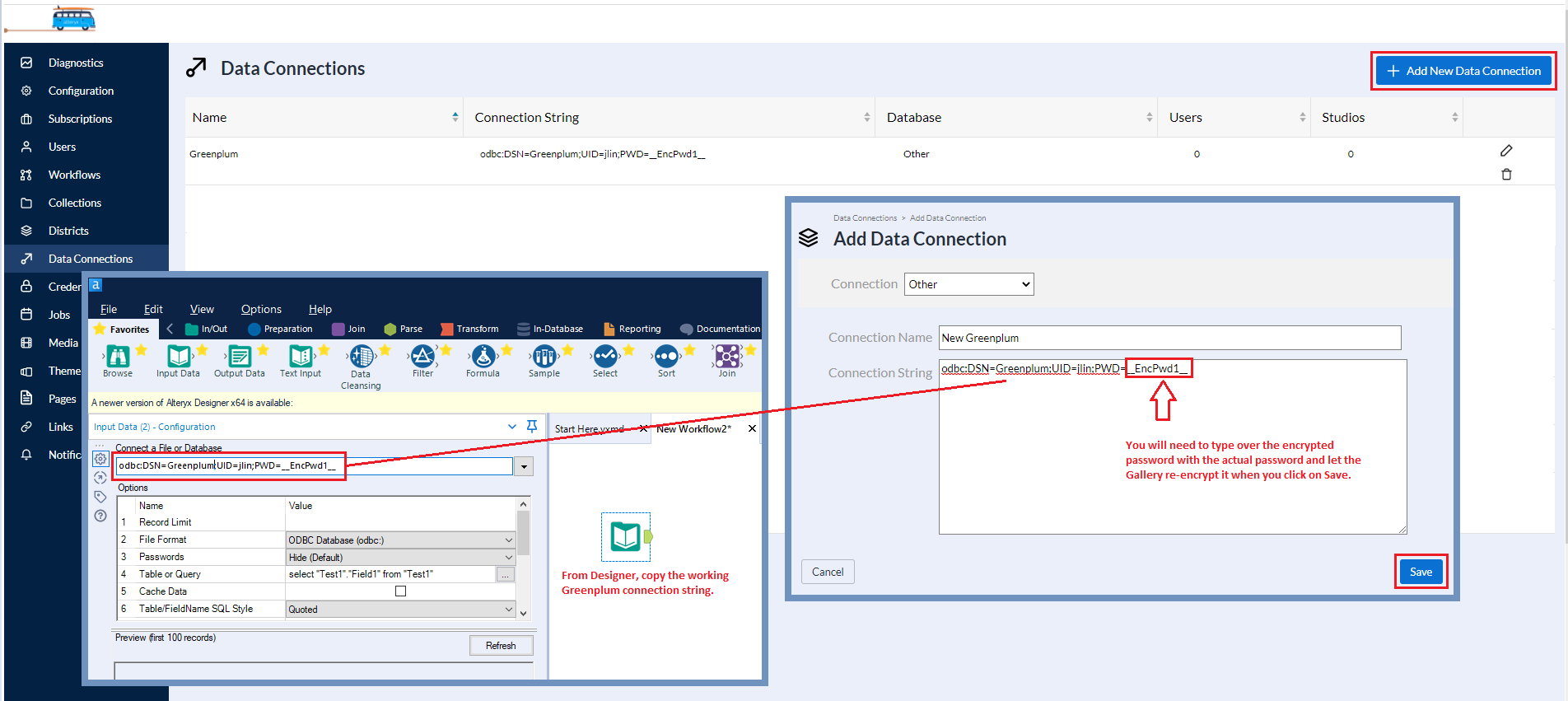Open the File menu in Designer

[109, 309]
